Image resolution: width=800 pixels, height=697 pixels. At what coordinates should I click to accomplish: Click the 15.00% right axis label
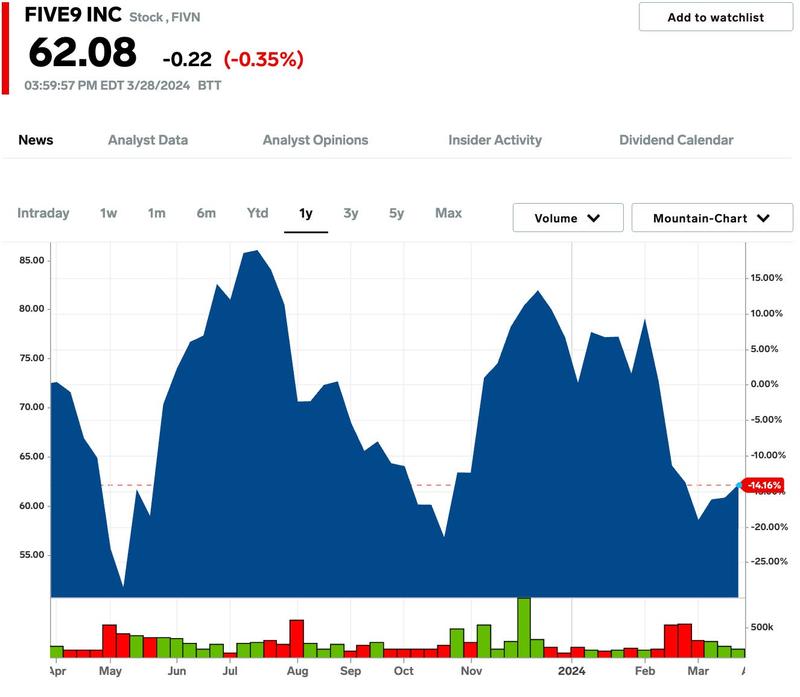(x=766, y=278)
